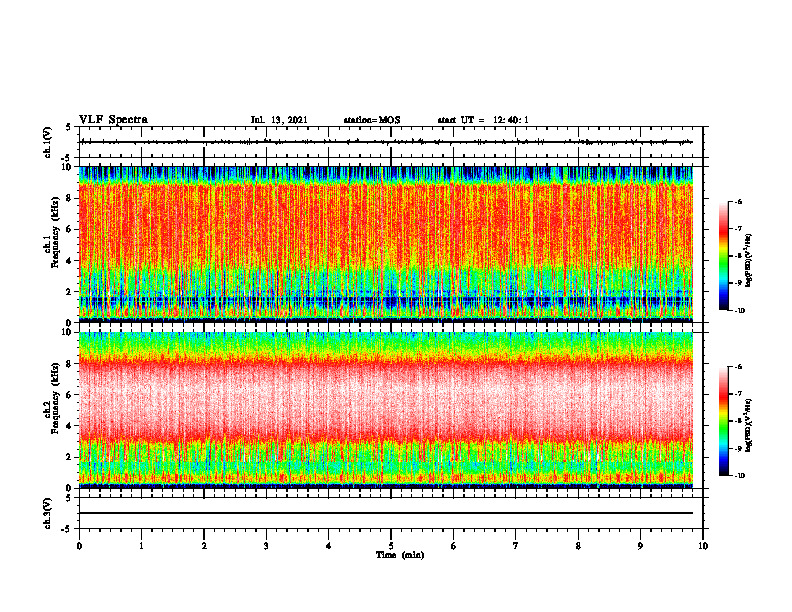The height and width of the screenshot is (612, 792).
Task: Click the ch.1 spectrogram color bar
Action: tap(723, 256)
